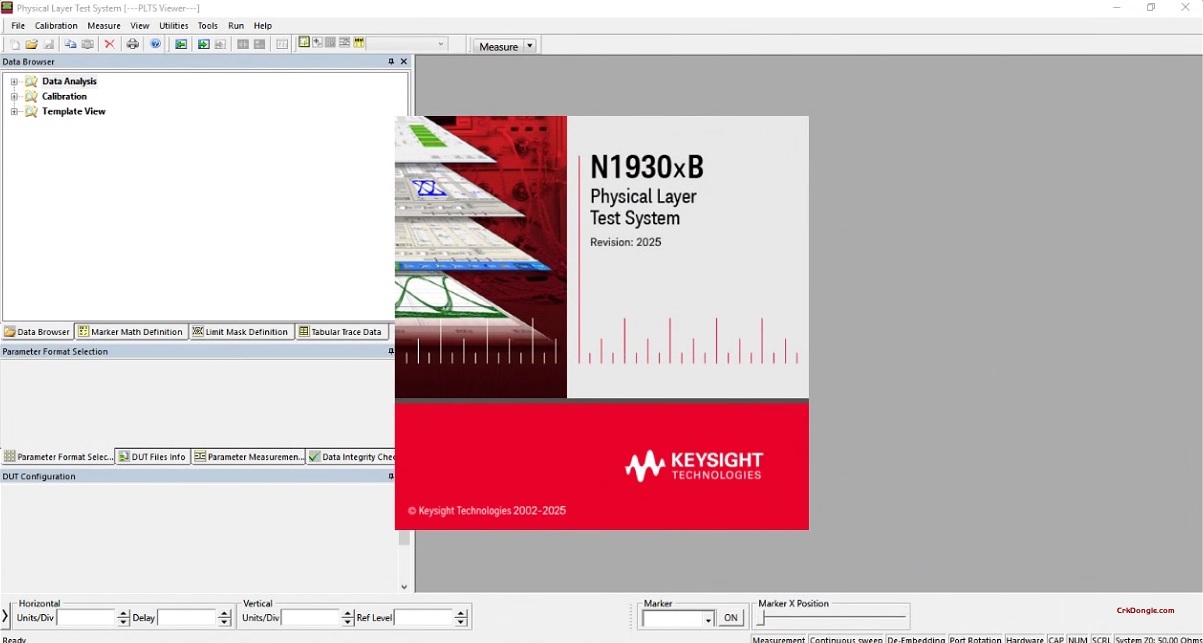This screenshot has height=643, width=1203.
Task: Click the Hardware status bar button
Action: point(1026,639)
